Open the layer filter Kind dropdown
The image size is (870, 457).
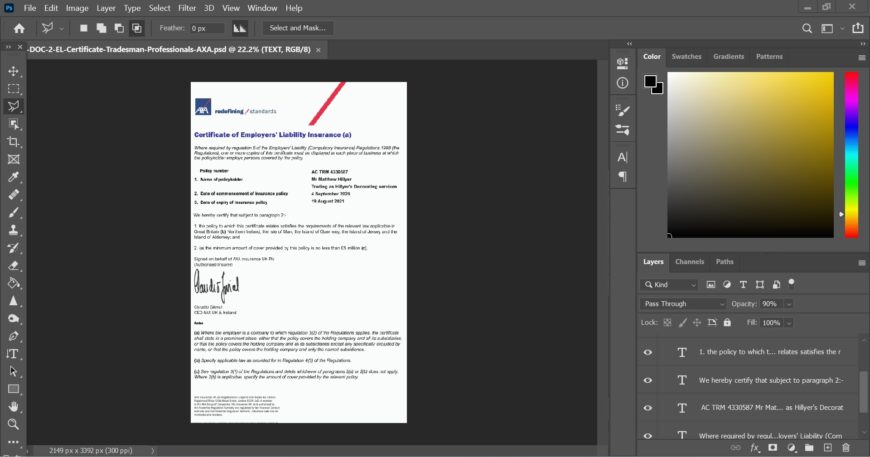(x=670, y=285)
